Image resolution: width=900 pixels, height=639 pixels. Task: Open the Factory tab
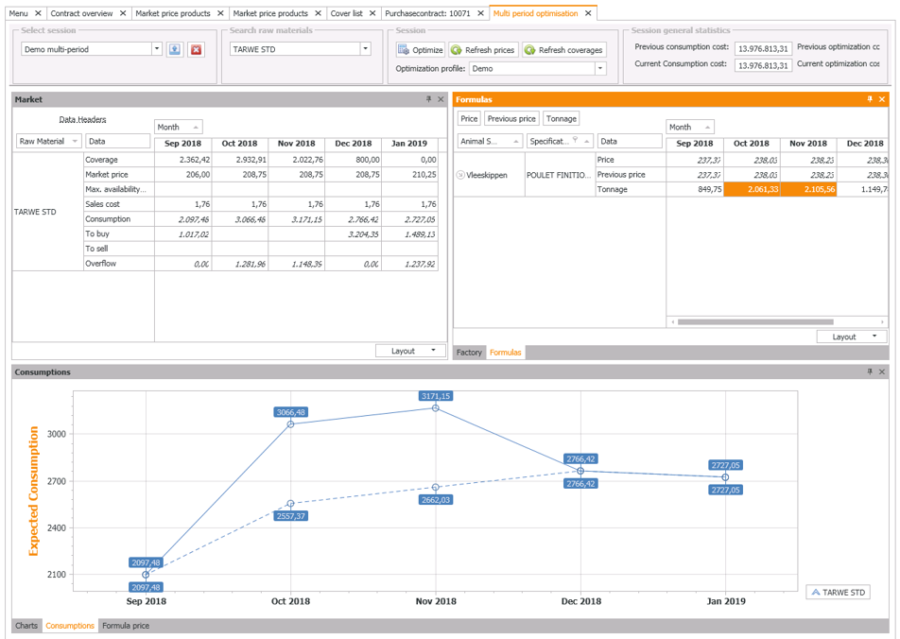tap(469, 353)
